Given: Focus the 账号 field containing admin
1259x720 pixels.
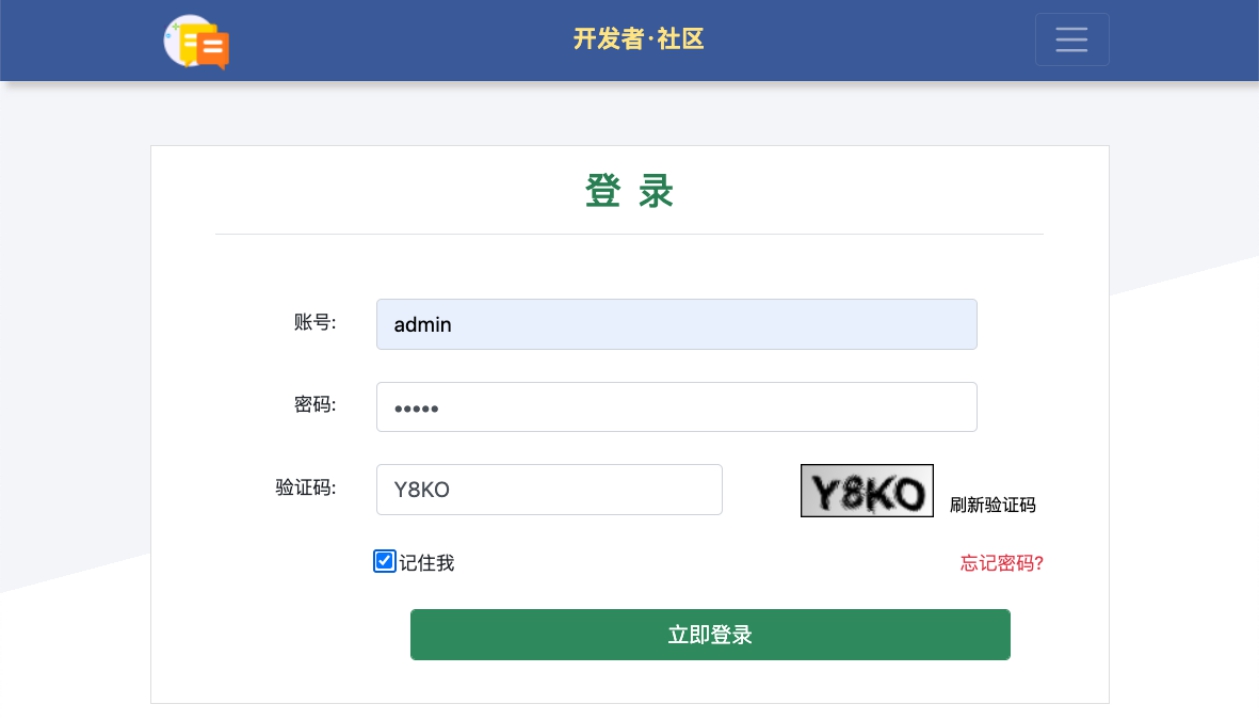Looking at the screenshot, I should coord(676,324).
